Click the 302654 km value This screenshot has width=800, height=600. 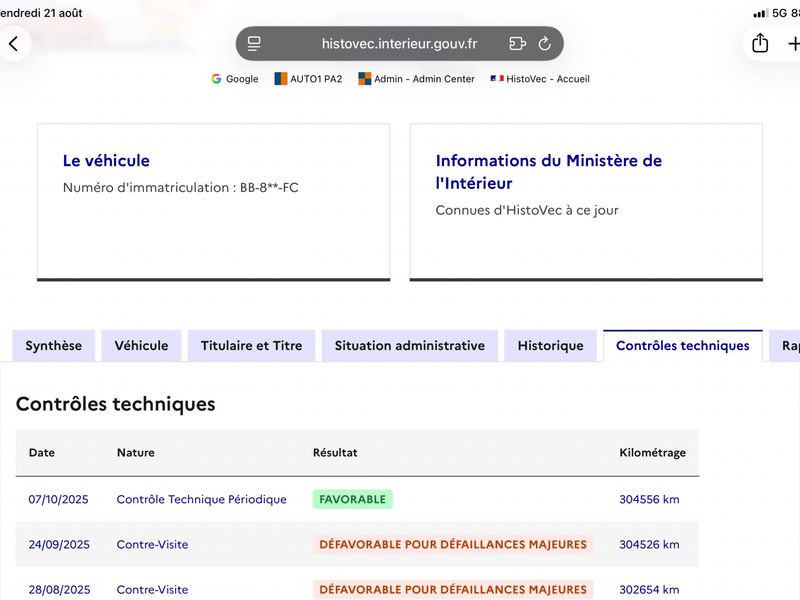click(x=649, y=590)
